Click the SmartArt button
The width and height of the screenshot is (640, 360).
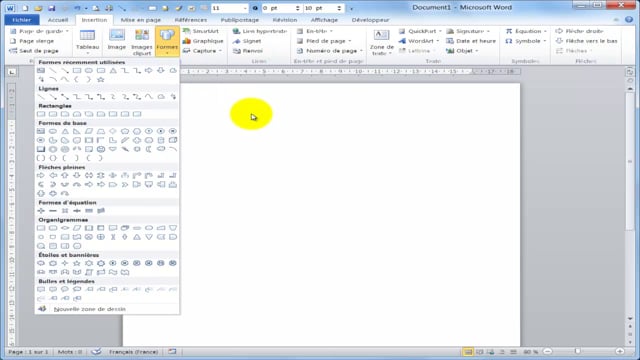pyautogui.click(x=201, y=31)
